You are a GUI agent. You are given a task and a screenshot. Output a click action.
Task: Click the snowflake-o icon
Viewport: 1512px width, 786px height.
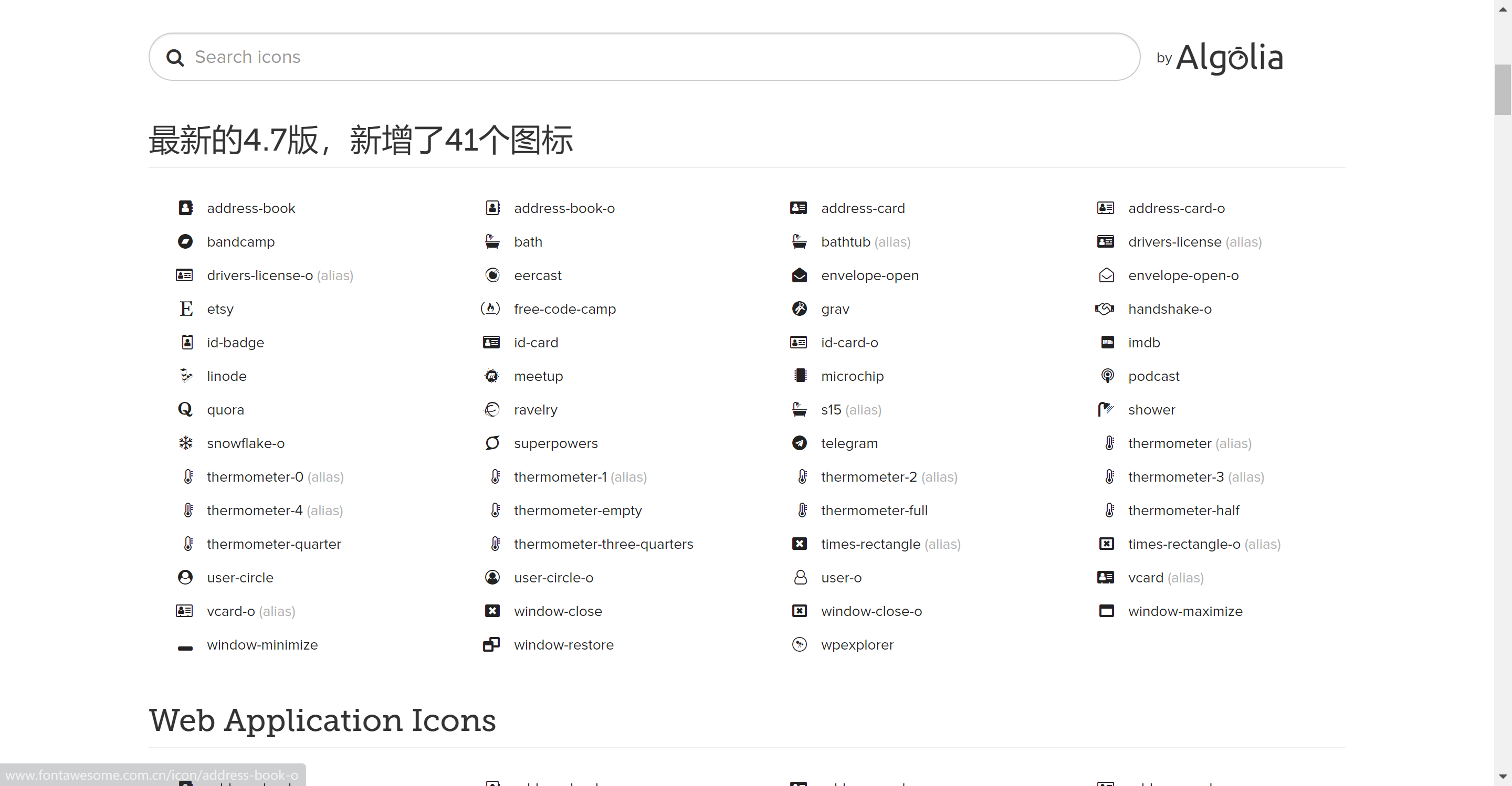pyautogui.click(x=185, y=443)
